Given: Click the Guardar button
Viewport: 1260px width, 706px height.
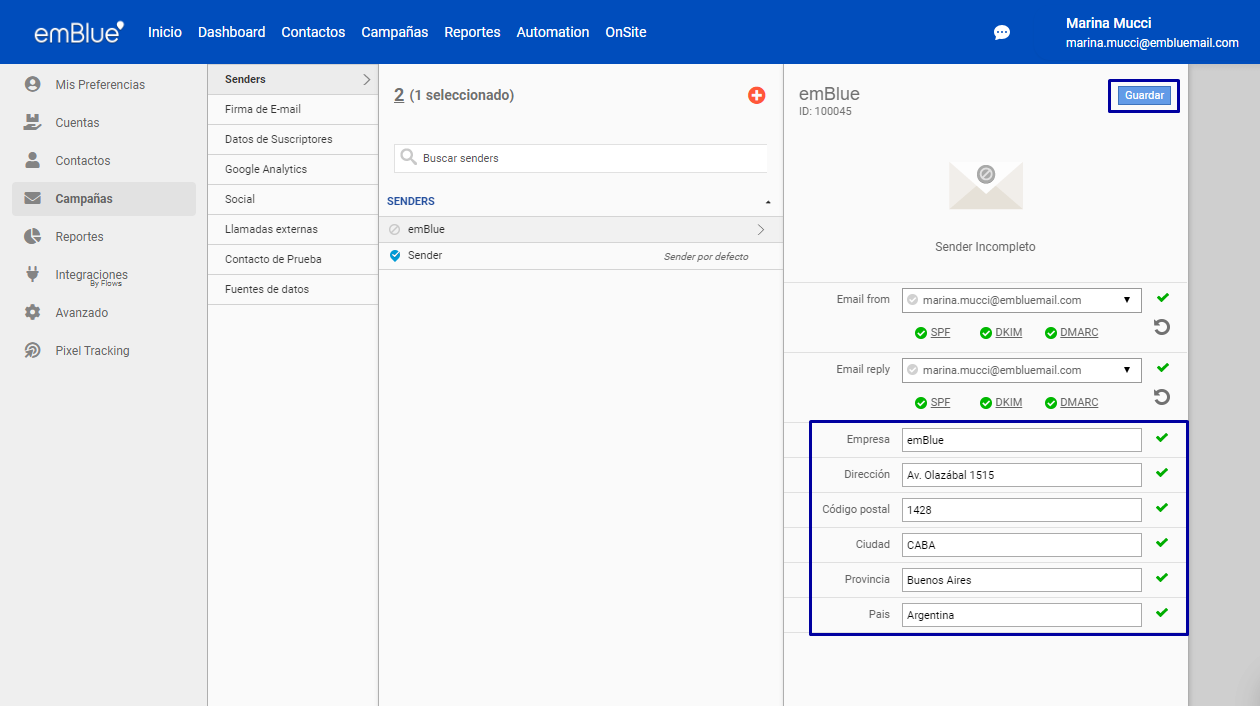Looking at the screenshot, I should pyautogui.click(x=1144, y=96).
